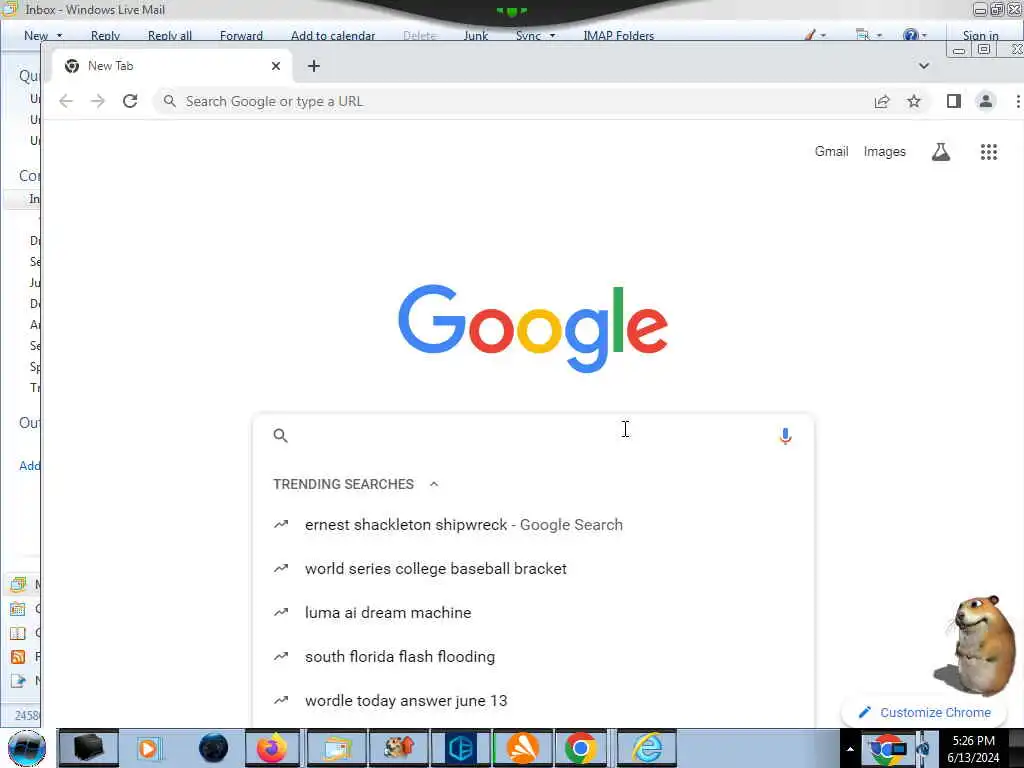This screenshot has width=1024, height=768.
Task: Click Add to calendar in Live Mail
Action: tap(333, 36)
